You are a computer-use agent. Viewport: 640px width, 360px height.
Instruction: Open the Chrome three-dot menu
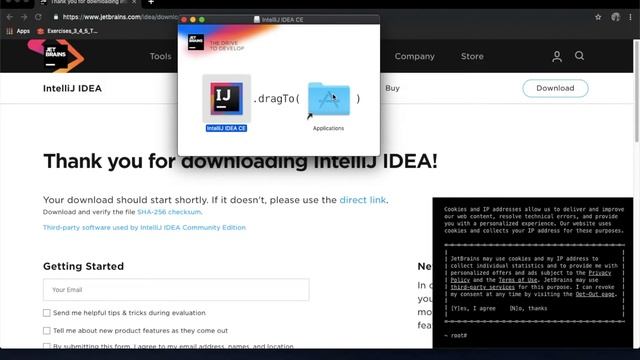pos(631,17)
